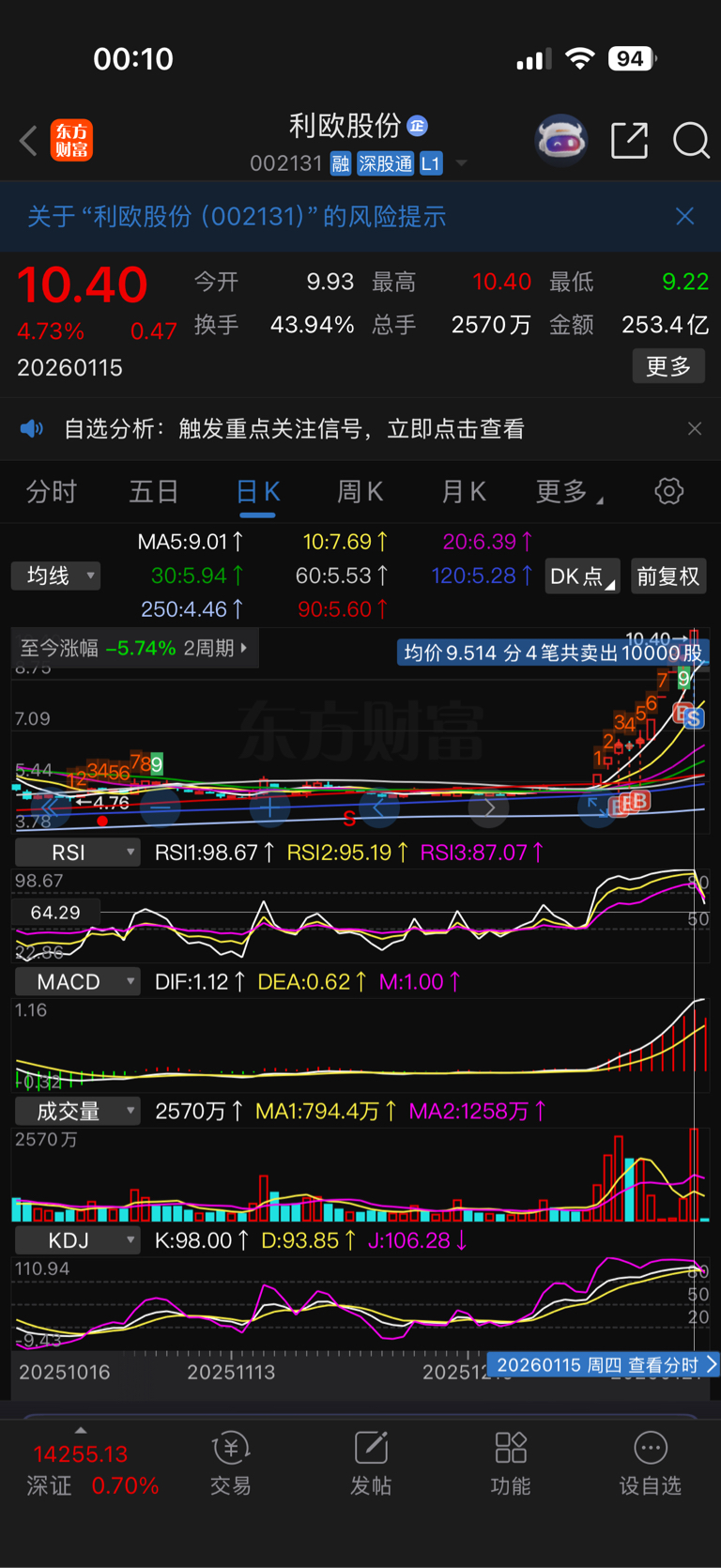Tap the J:106.28 KDJ reading

tap(418, 1240)
